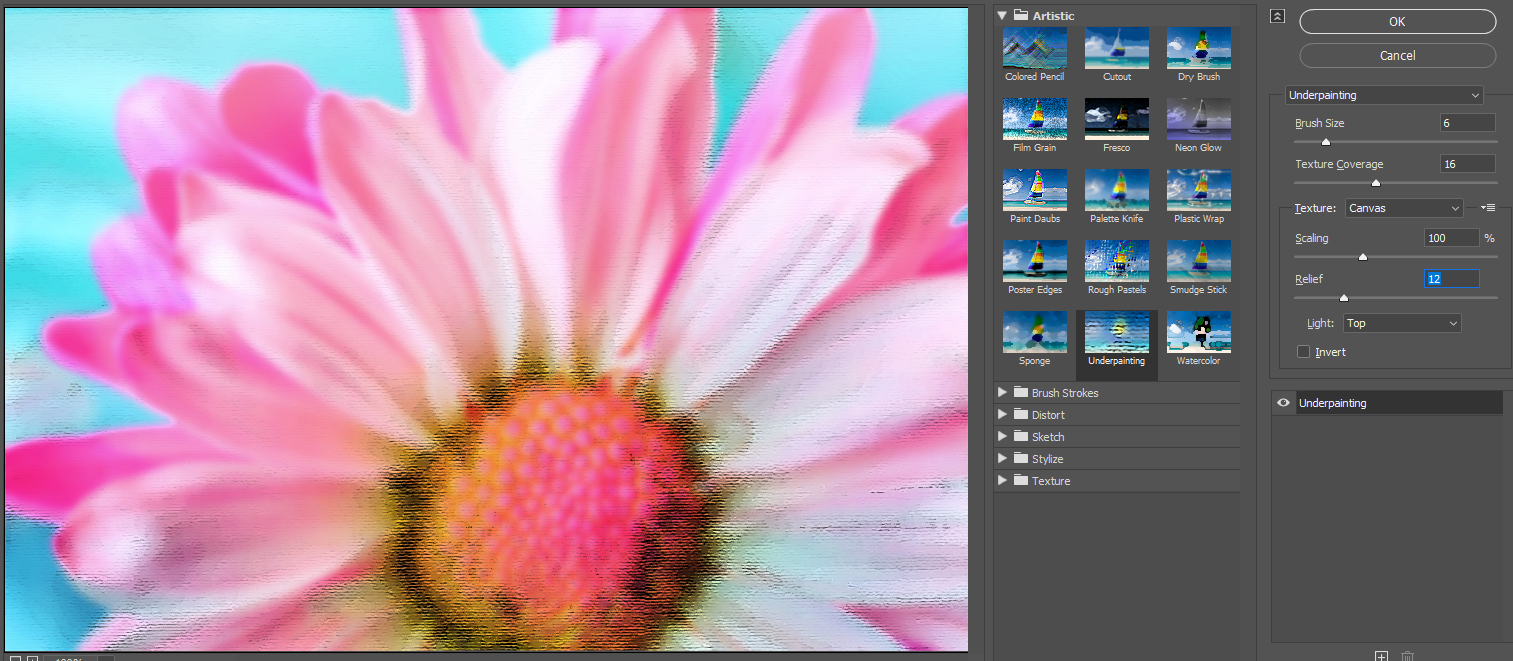Click the OK button
The width and height of the screenshot is (1513, 661).
pyautogui.click(x=1397, y=21)
